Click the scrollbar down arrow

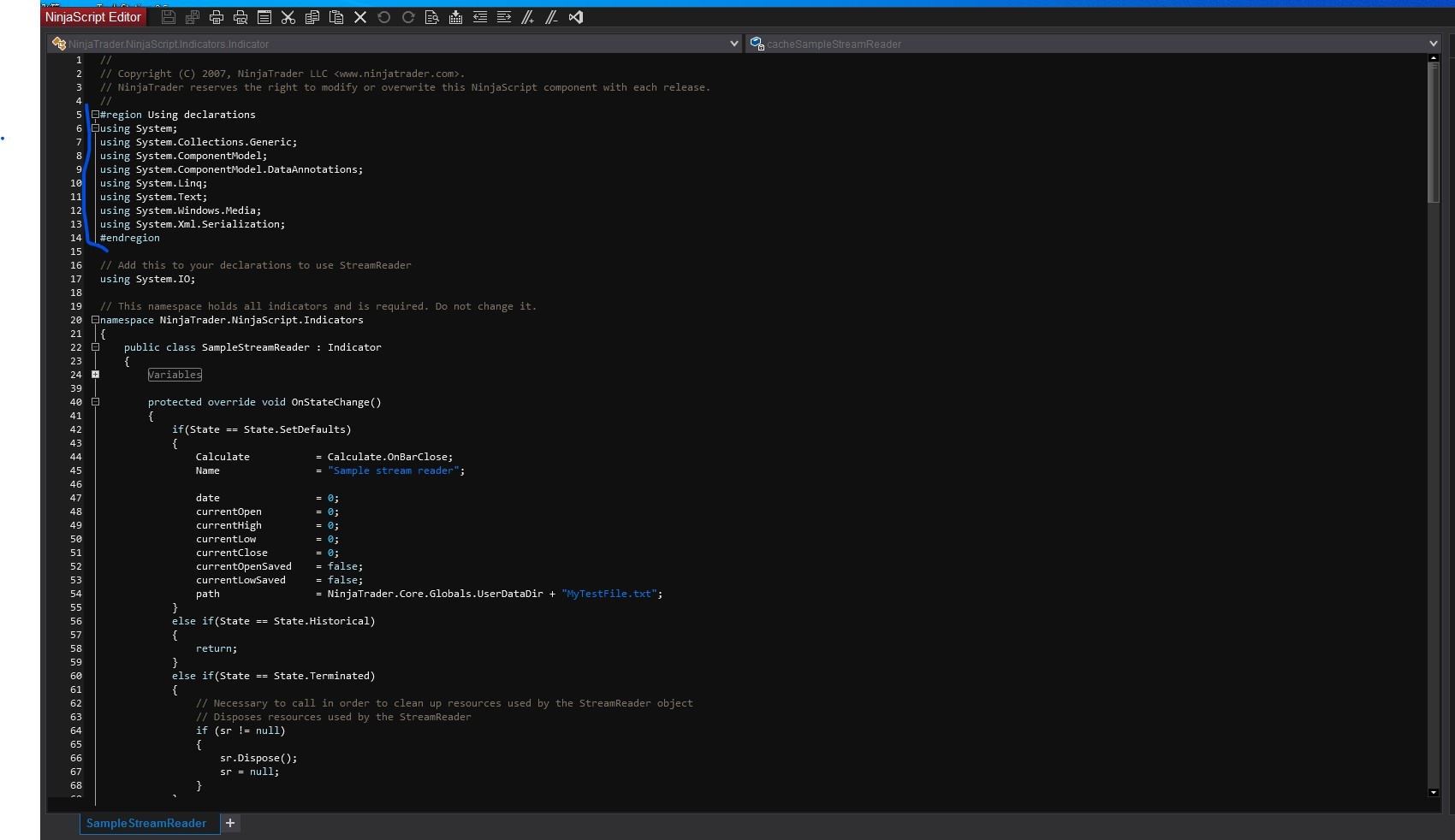click(1434, 792)
